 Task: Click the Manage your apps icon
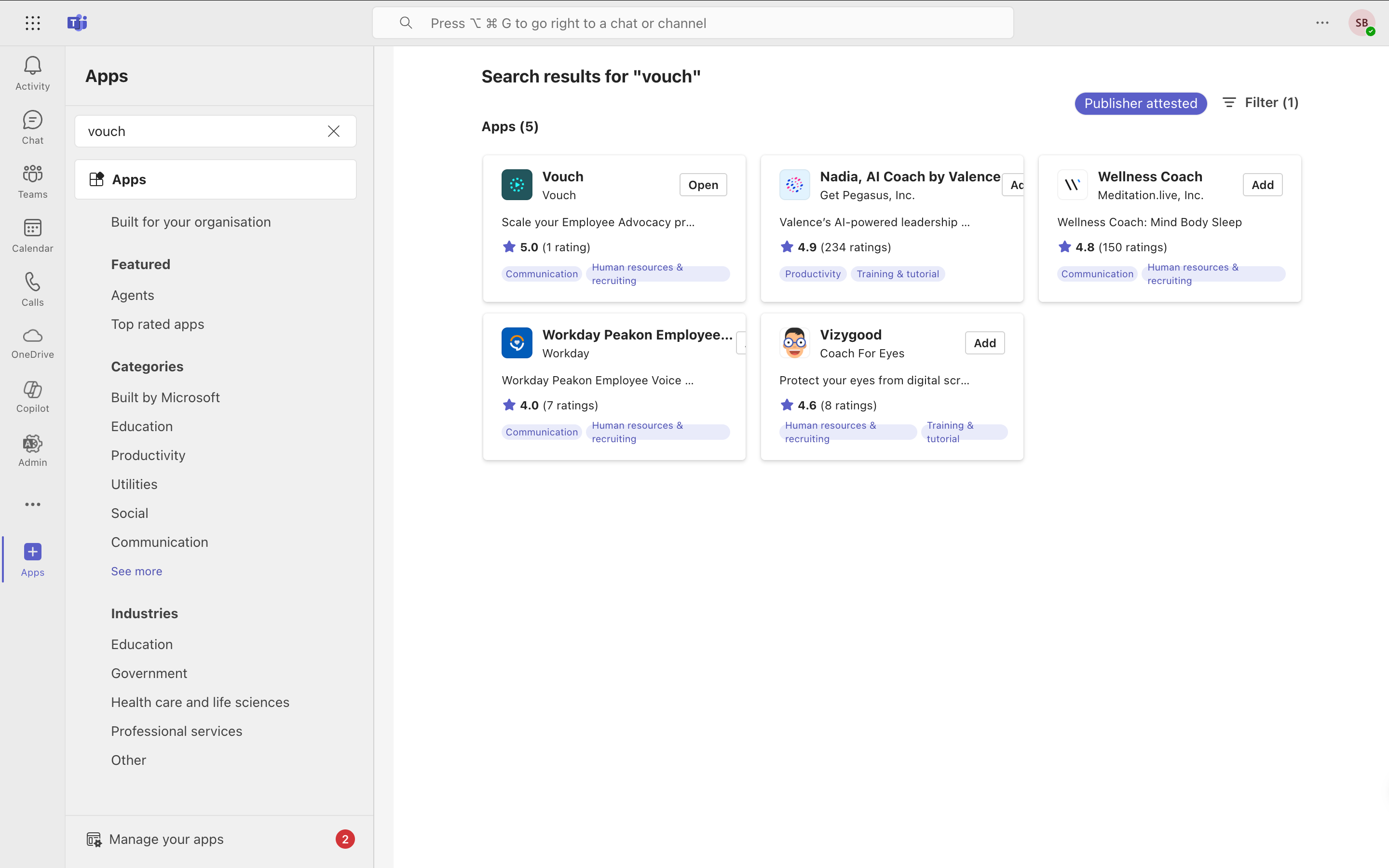tap(94, 839)
